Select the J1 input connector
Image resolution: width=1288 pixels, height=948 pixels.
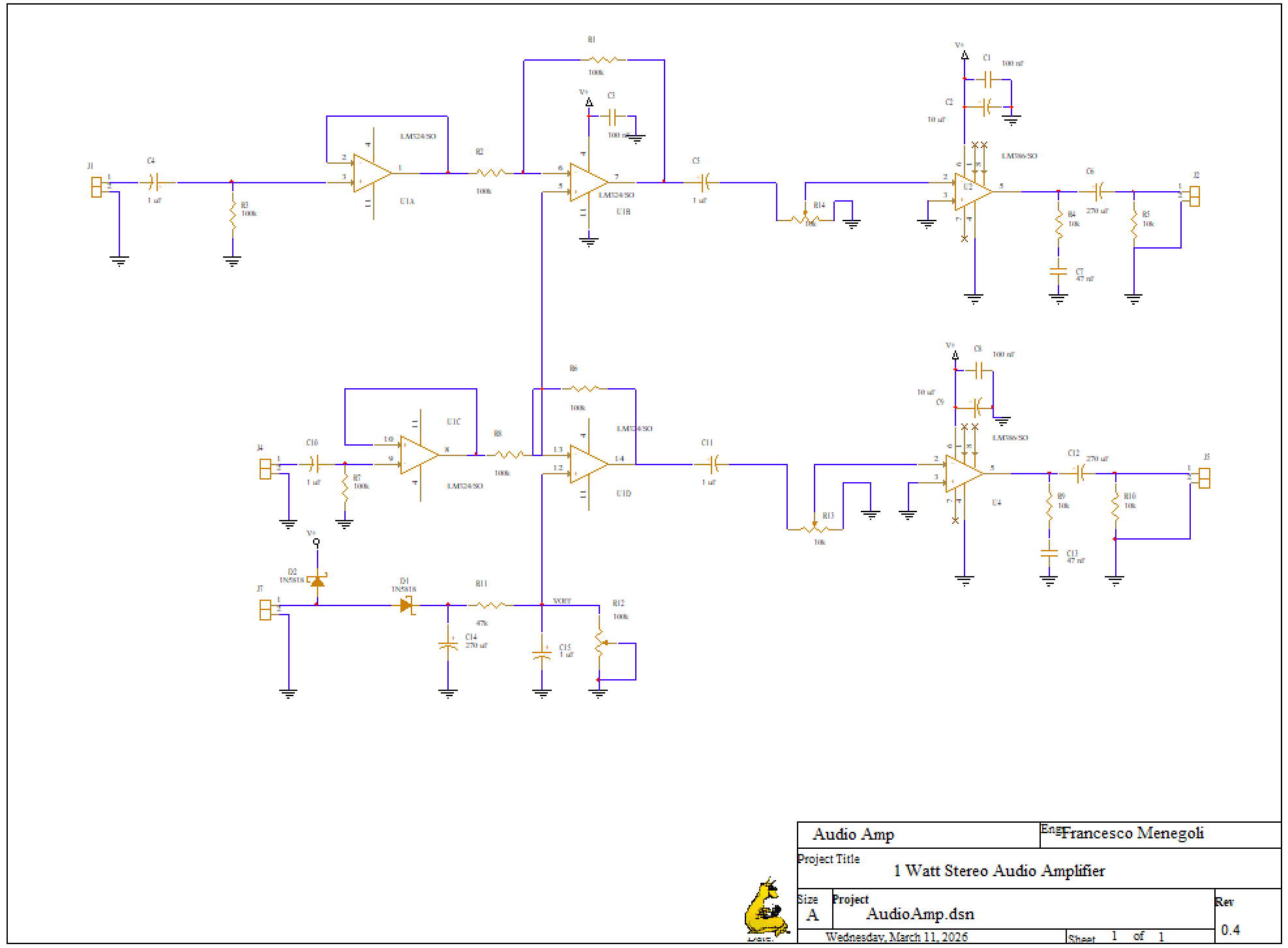pyautogui.click(x=97, y=187)
